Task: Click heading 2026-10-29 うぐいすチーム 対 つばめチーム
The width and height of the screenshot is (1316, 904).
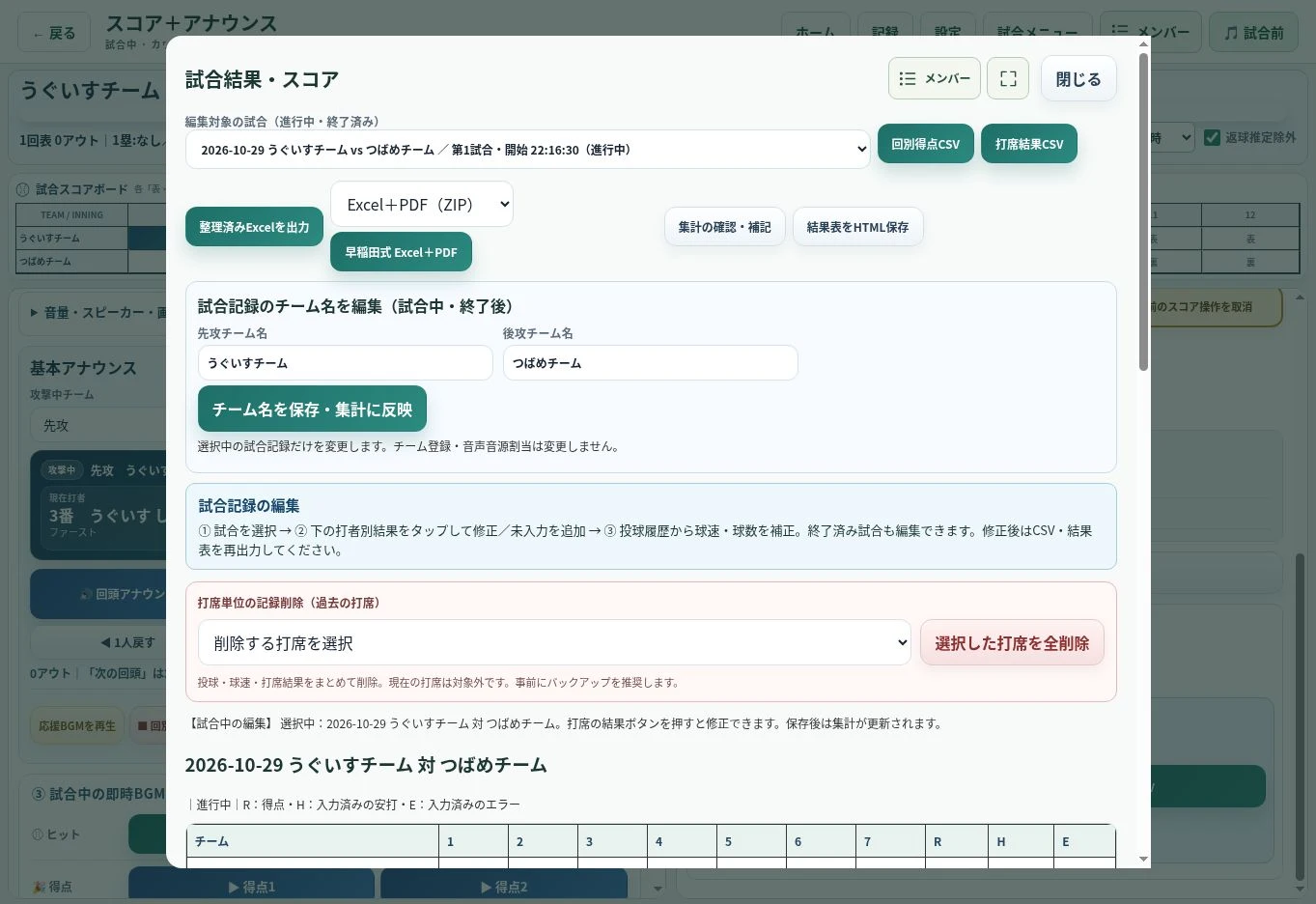Action: coord(366,765)
